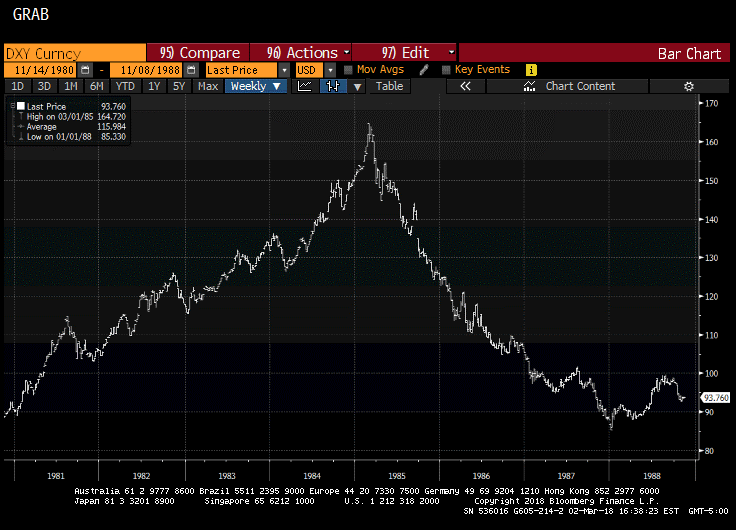Image resolution: width=736 pixels, height=530 pixels.
Task: Enable the Mov Avgs checkbox
Action: coord(348,70)
